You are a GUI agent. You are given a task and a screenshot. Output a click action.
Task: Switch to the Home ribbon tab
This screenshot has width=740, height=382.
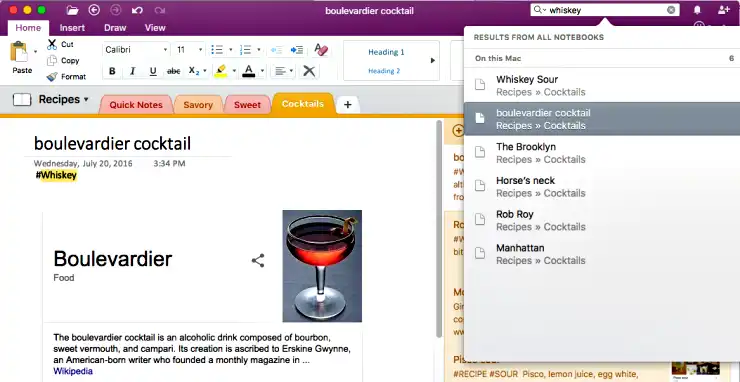click(x=28, y=28)
